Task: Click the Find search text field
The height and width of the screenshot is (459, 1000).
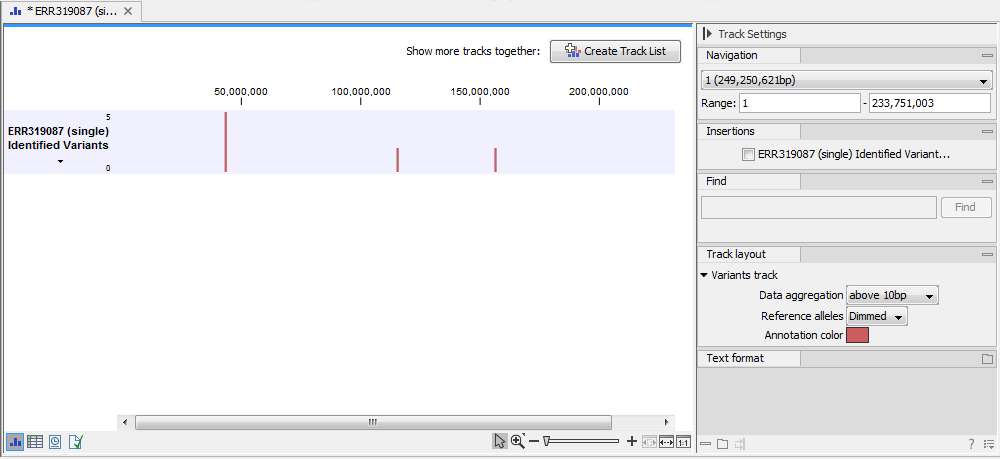Action: point(818,207)
